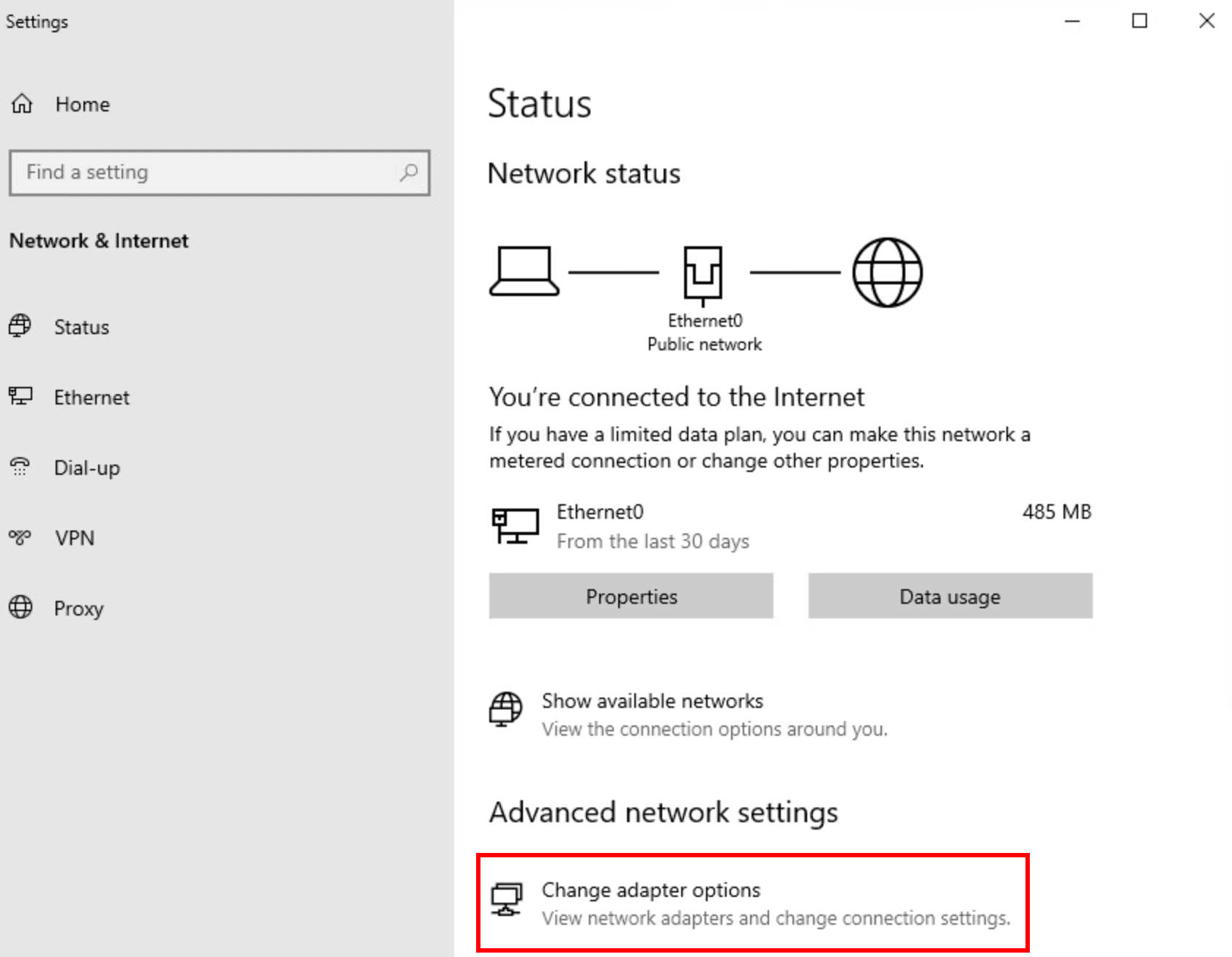Open the Proxy settings page
The image size is (1232, 957).
[x=78, y=608]
